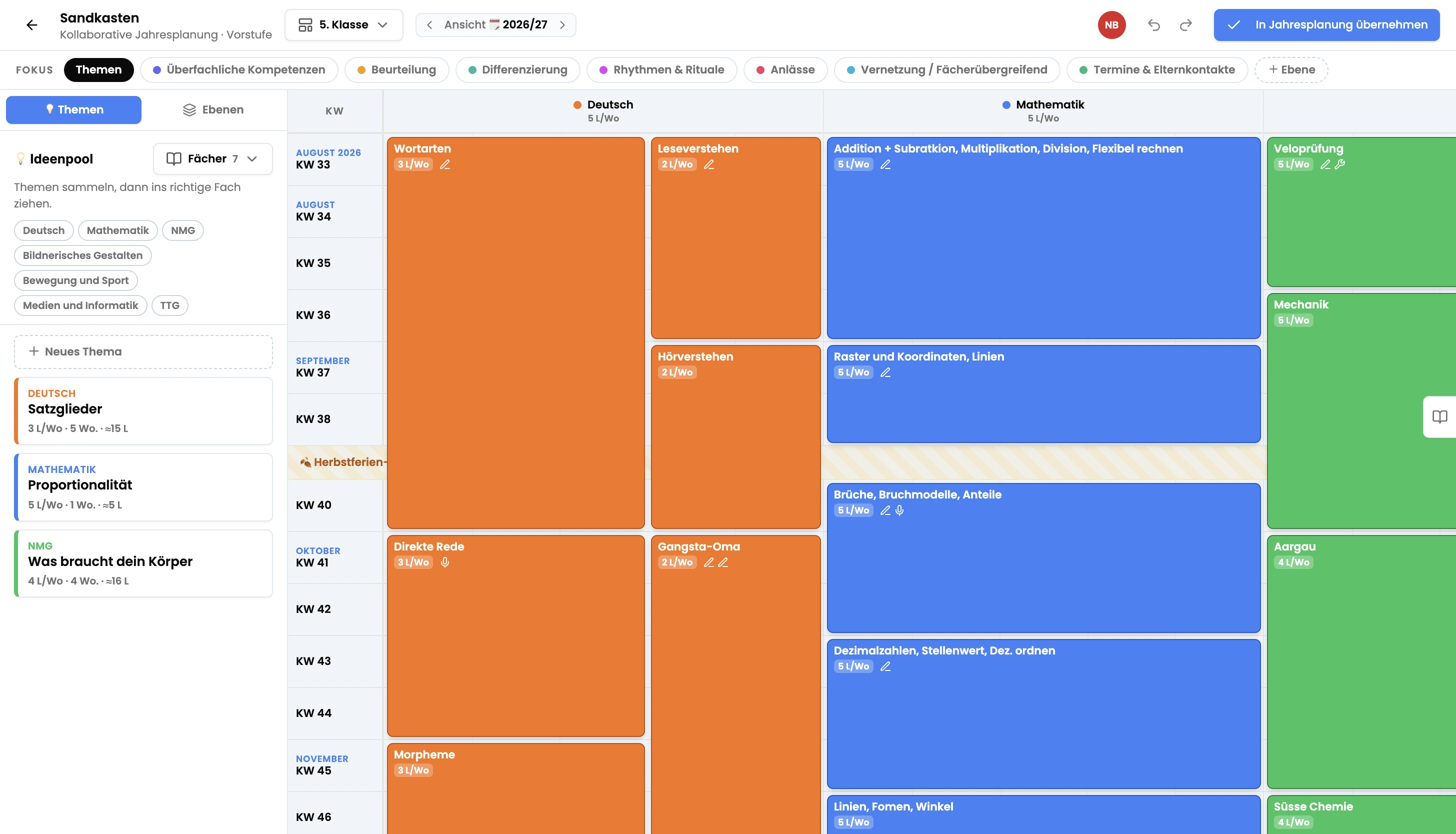Add a new layer with + Ebene

1291,70
